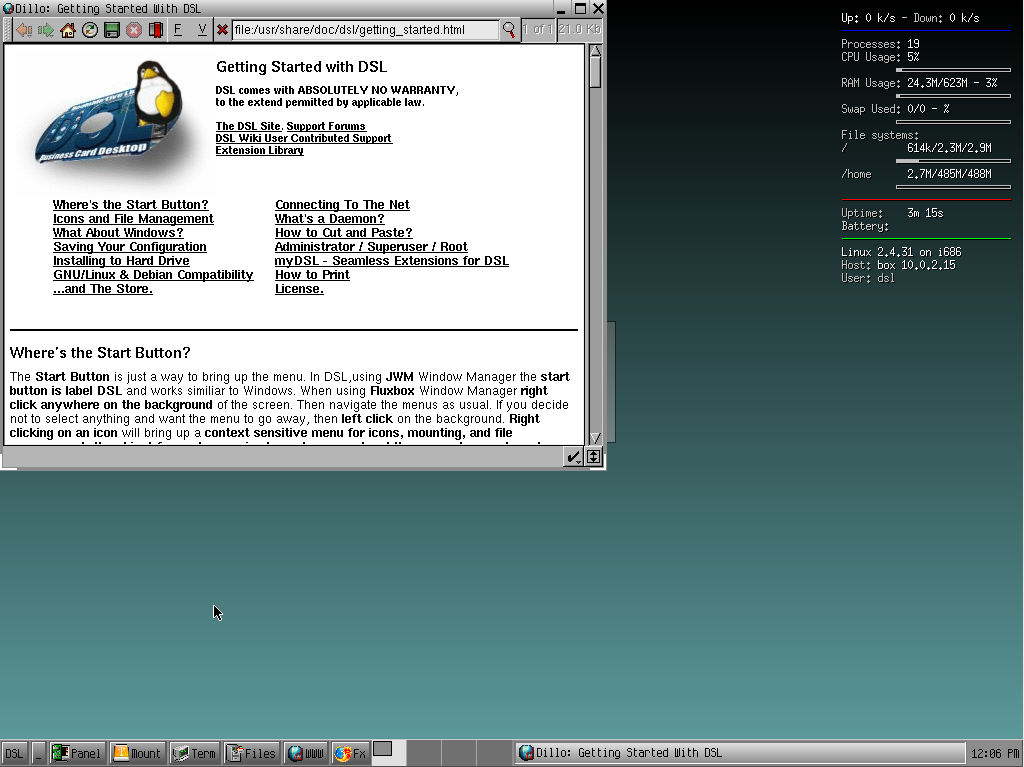Save the current page via floppy icon
The image size is (1024, 767).
(x=111, y=30)
